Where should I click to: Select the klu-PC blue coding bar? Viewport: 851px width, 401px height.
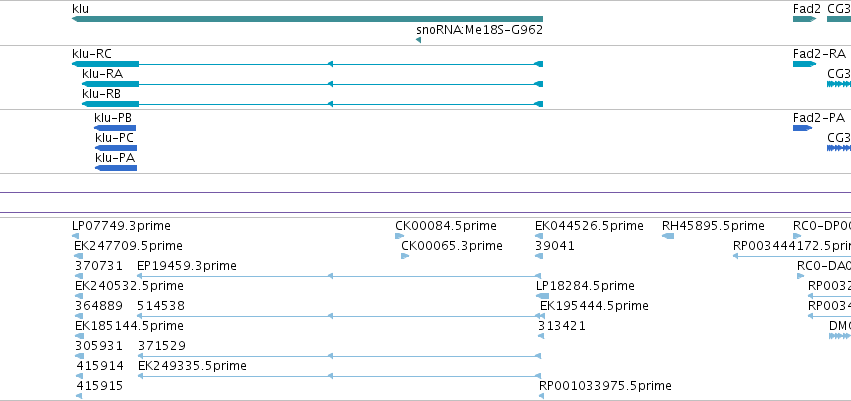tap(116, 148)
